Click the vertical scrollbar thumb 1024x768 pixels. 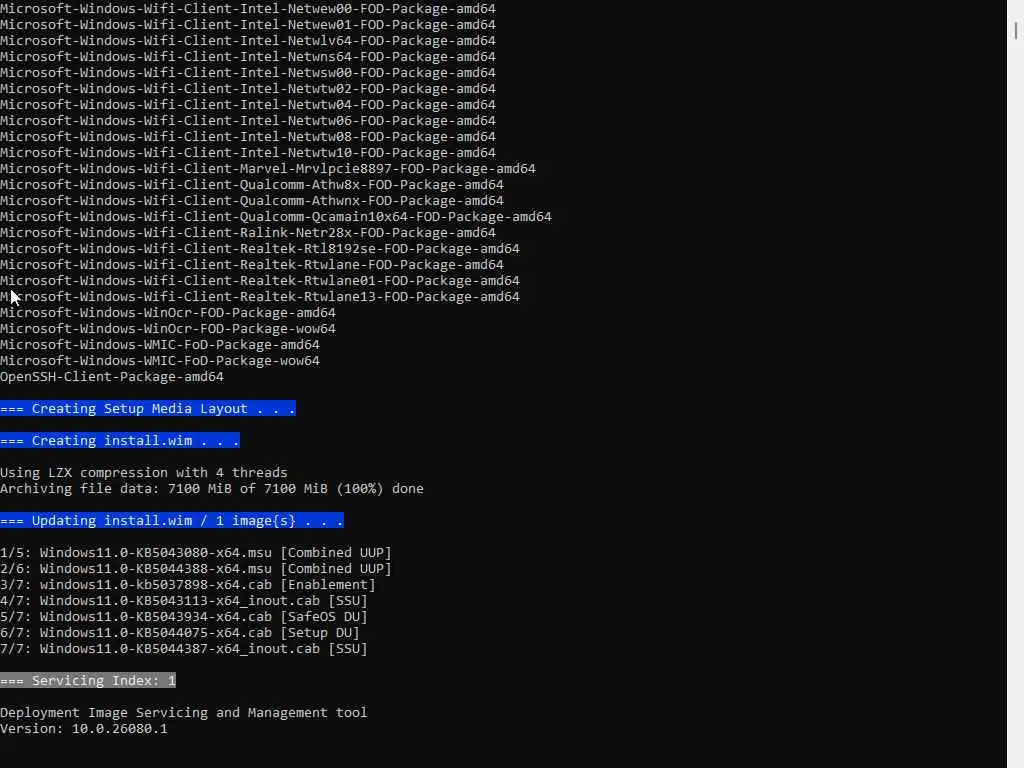click(x=1016, y=30)
